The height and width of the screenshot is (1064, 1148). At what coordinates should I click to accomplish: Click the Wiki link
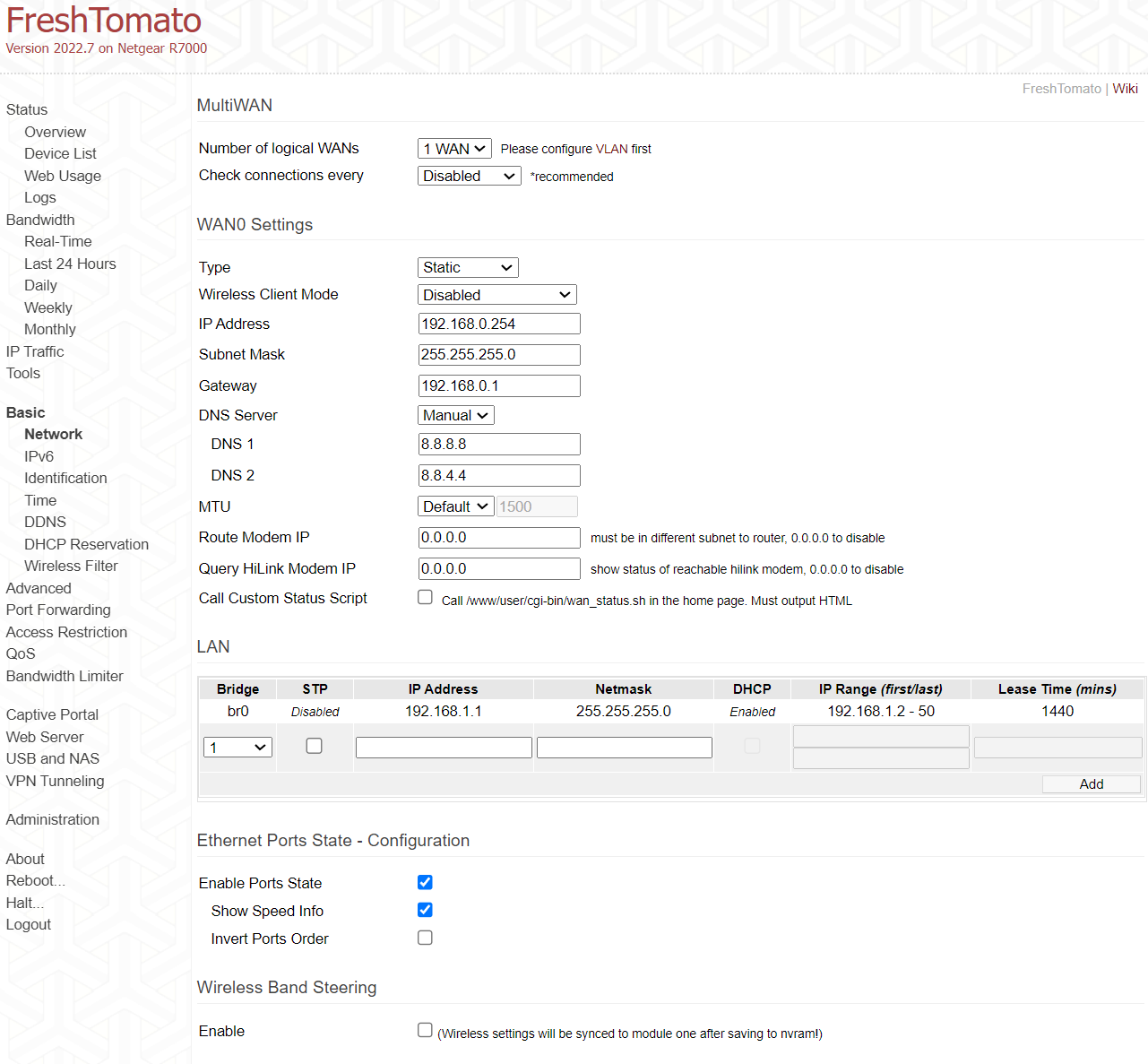(1126, 88)
